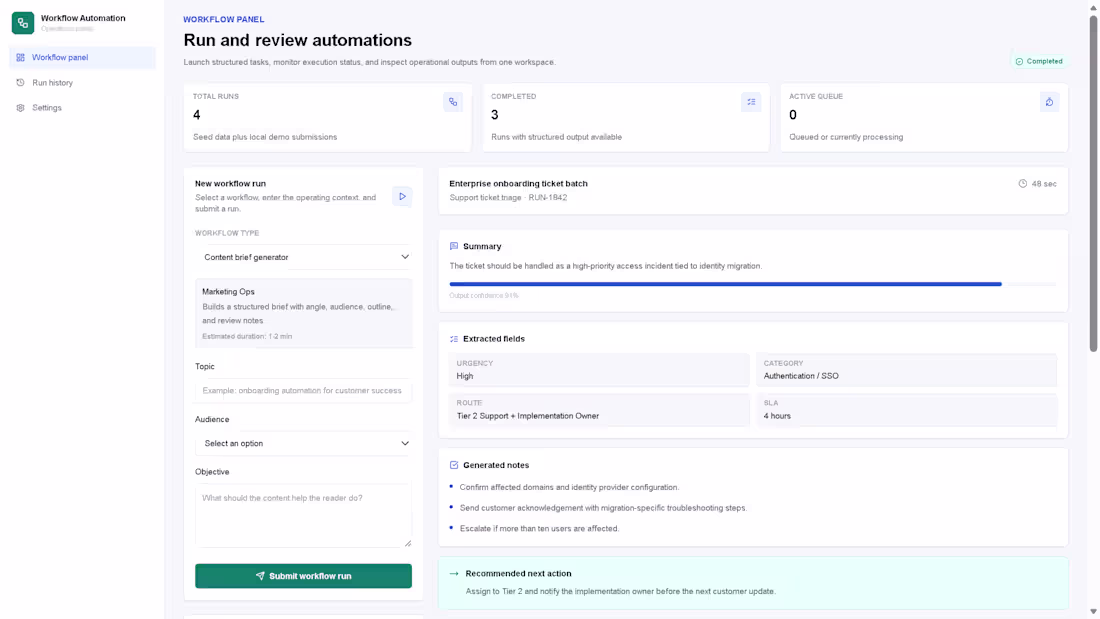
Task: Click the checklist icon on the Completed card
Action: tap(751, 102)
